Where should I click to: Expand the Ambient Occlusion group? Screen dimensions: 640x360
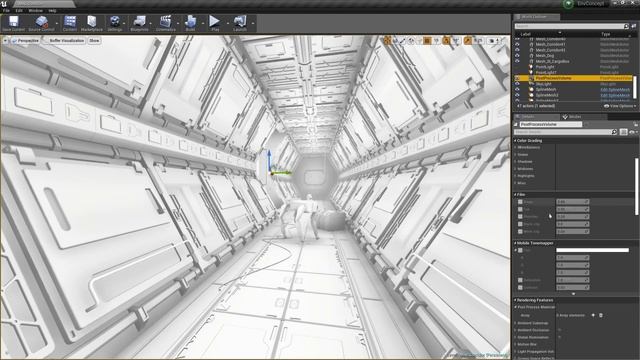pos(516,330)
